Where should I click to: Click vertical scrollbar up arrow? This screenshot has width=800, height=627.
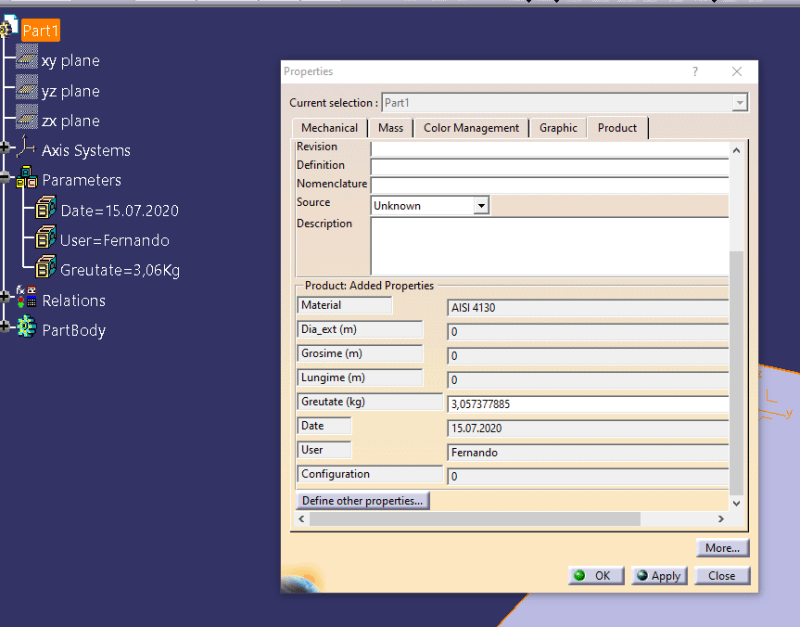(x=736, y=151)
